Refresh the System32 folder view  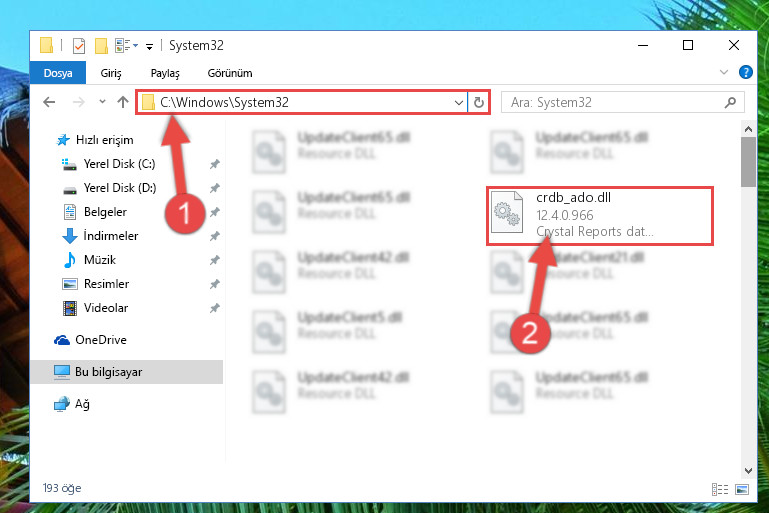(479, 103)
